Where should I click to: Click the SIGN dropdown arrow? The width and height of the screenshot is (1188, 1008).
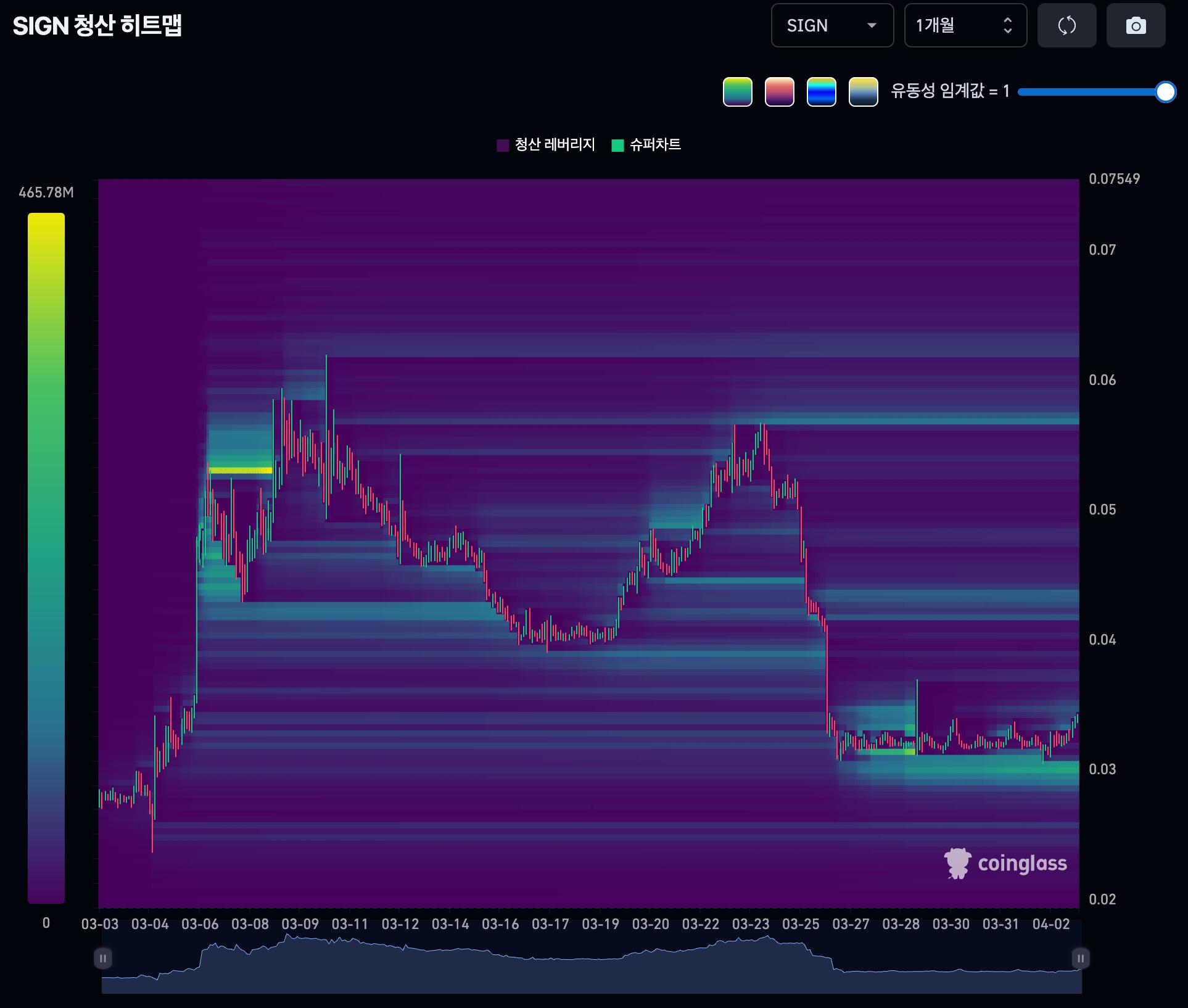tap(872, 25)
